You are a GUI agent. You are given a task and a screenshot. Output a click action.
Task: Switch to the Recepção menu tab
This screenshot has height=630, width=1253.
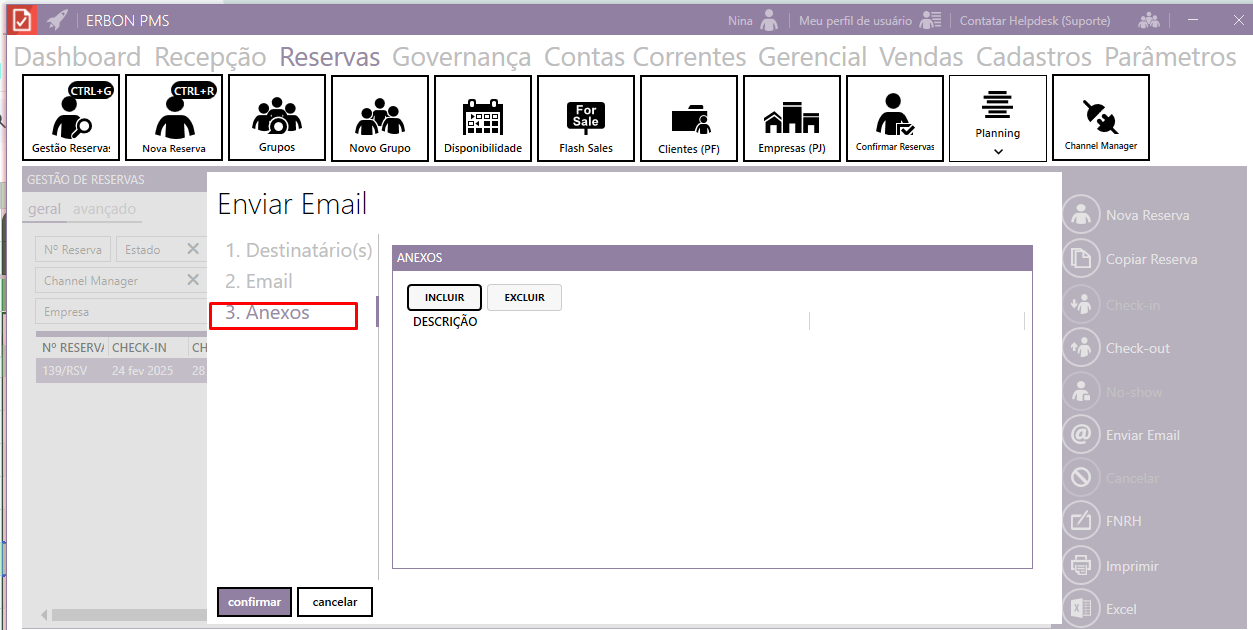210,57
